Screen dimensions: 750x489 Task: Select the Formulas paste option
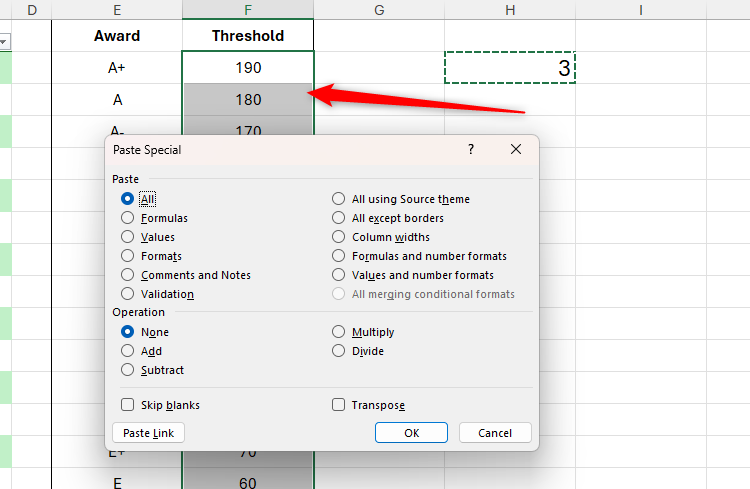(127, 218)
